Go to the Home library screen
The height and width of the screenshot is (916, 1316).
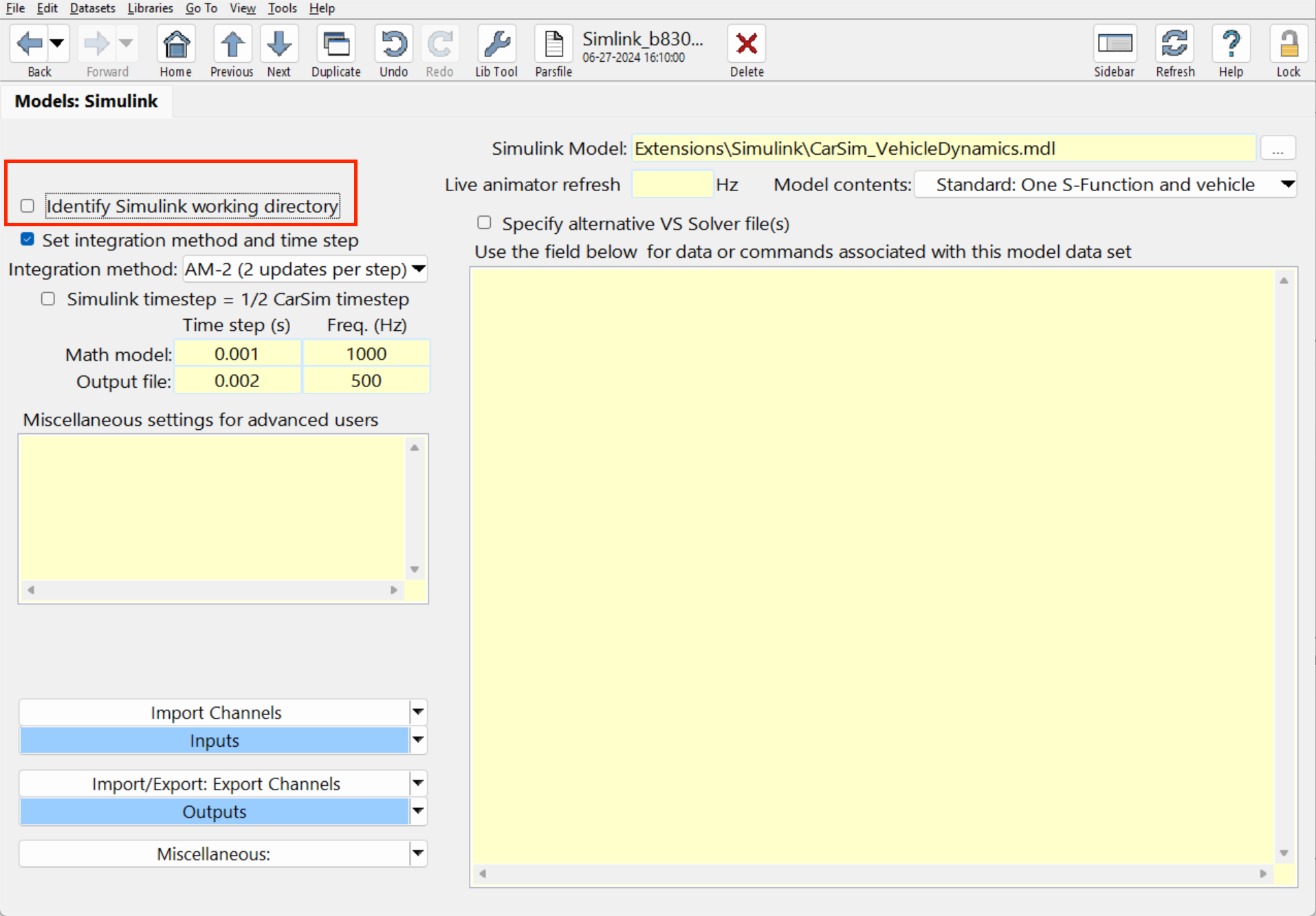176,44
